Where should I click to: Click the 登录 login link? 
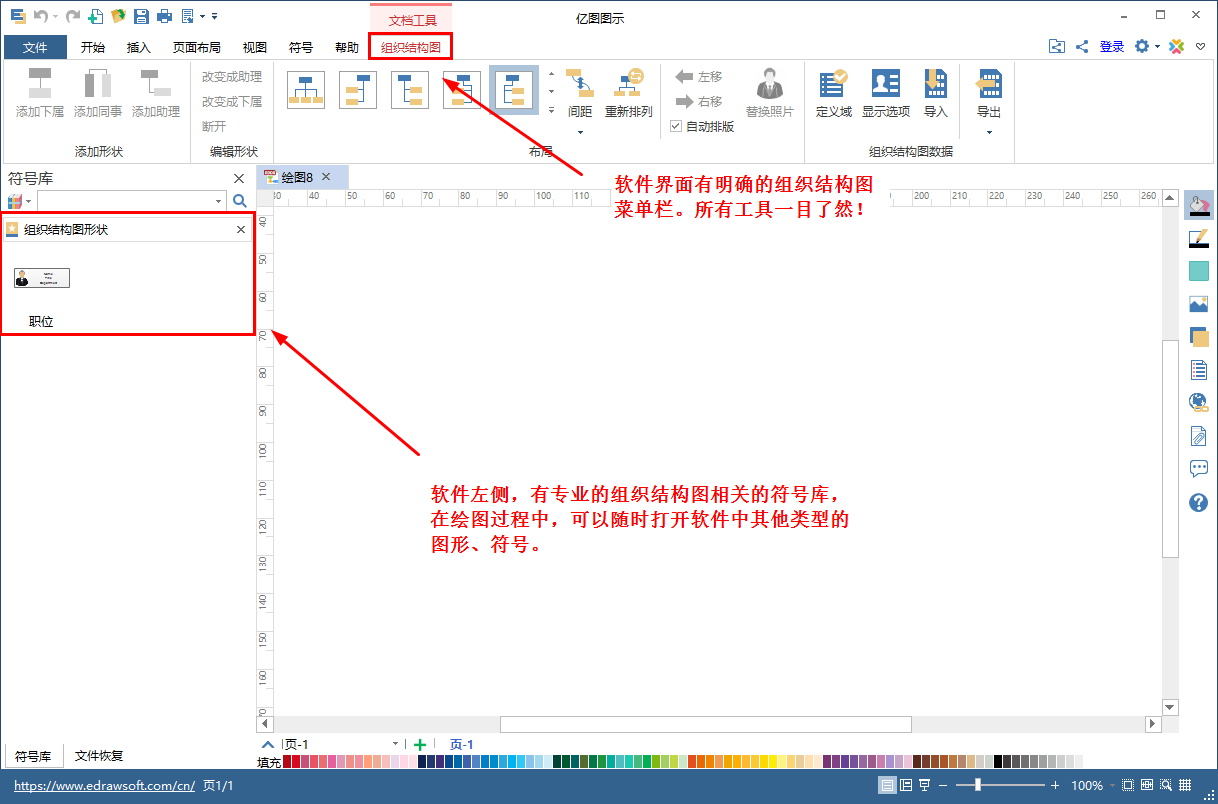tap(1112, 46)
